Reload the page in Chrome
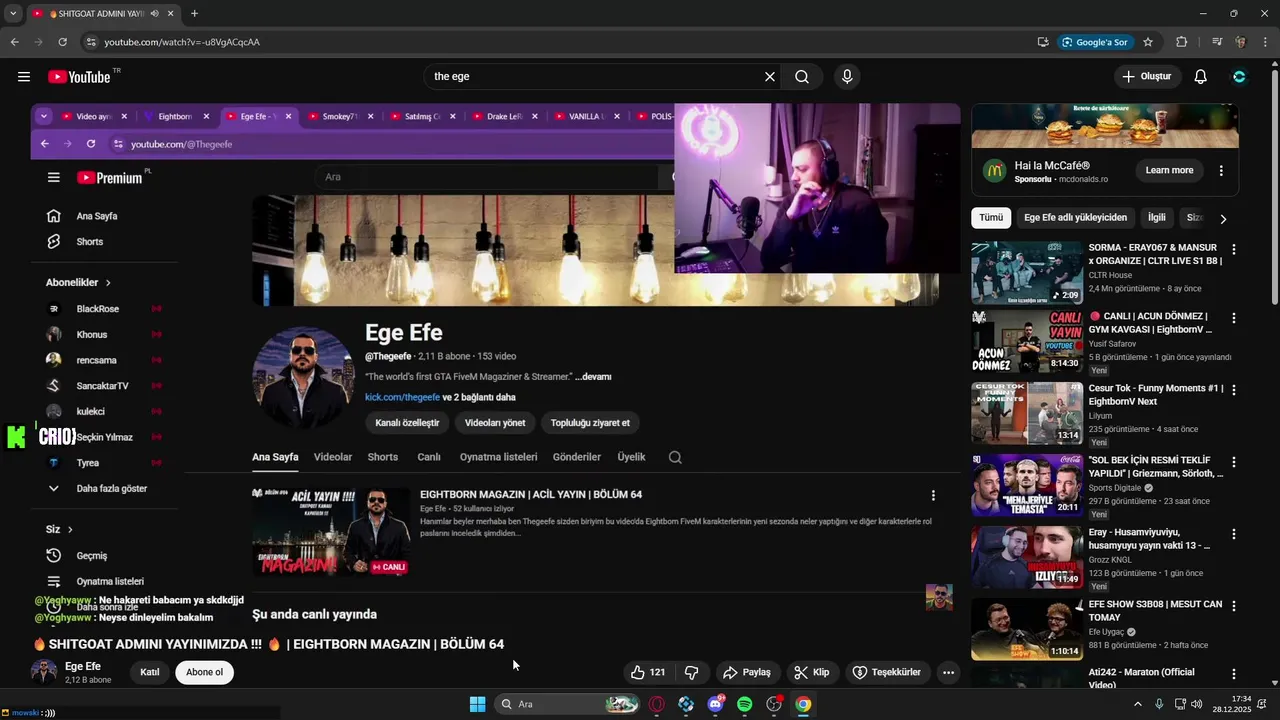1280x720 pixels. click(x=62, y=42)
